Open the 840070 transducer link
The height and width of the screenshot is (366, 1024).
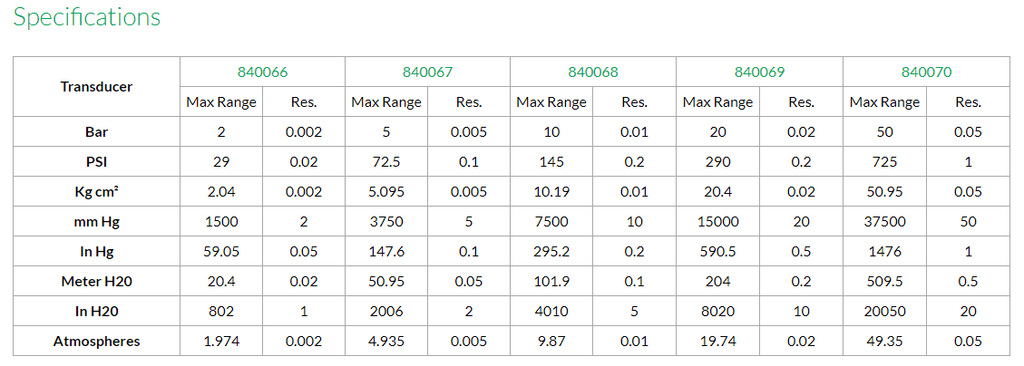point(926,72)
